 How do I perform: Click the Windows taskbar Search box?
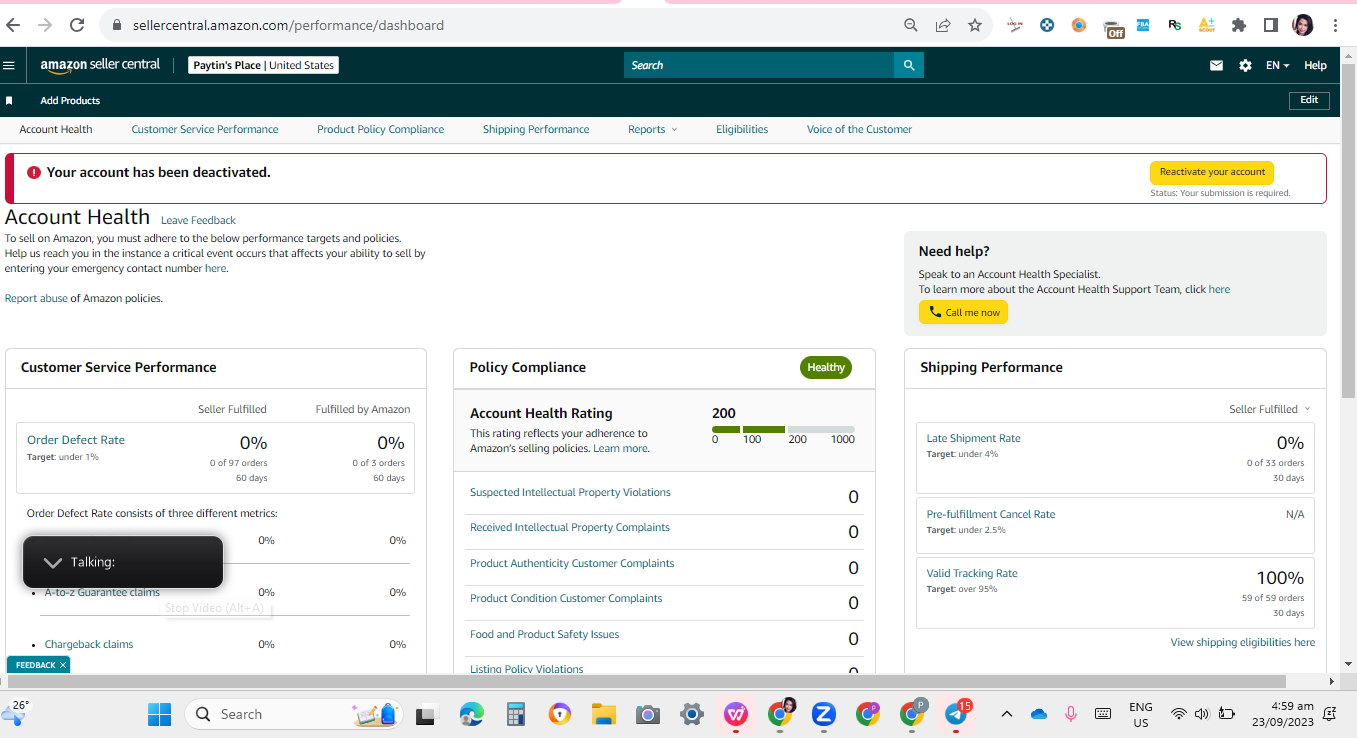point(295,714)
